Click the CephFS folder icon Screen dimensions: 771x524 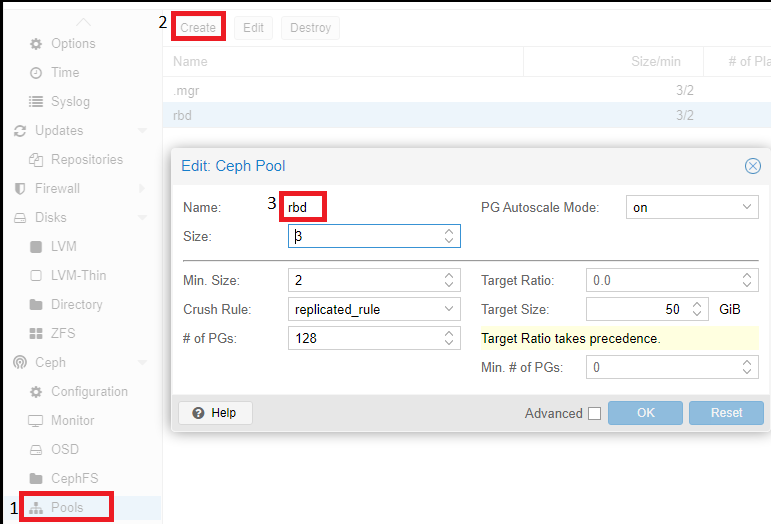click(37, 479)
